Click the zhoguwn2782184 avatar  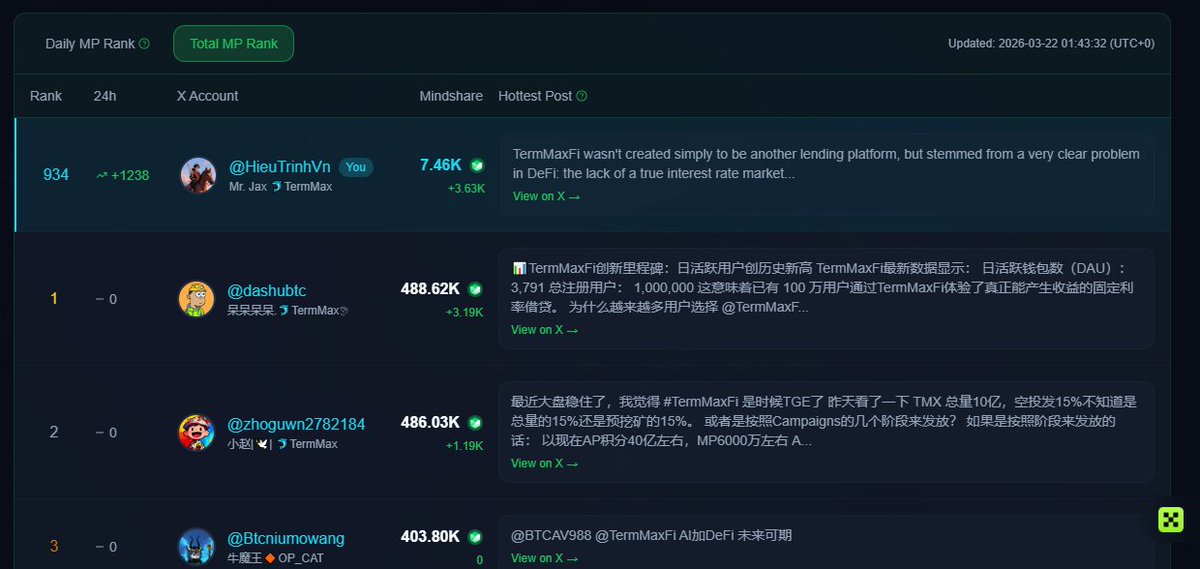(196, 432)
